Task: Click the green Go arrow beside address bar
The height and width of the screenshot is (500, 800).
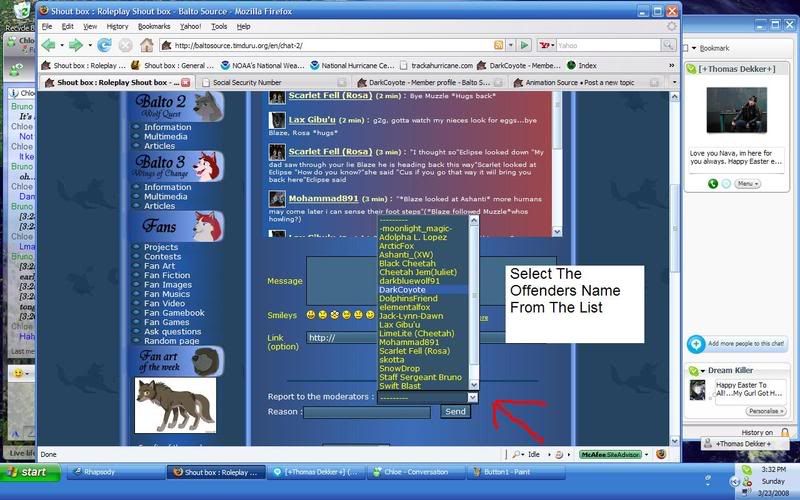Action: (524, 45)
